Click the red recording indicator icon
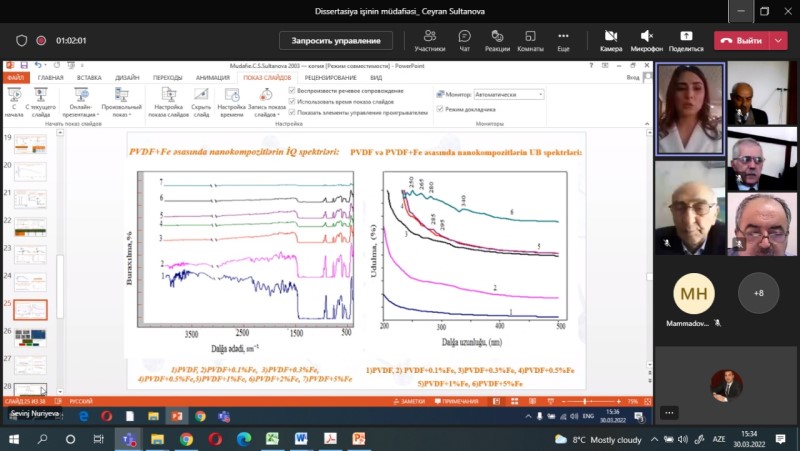 [41, 40]
